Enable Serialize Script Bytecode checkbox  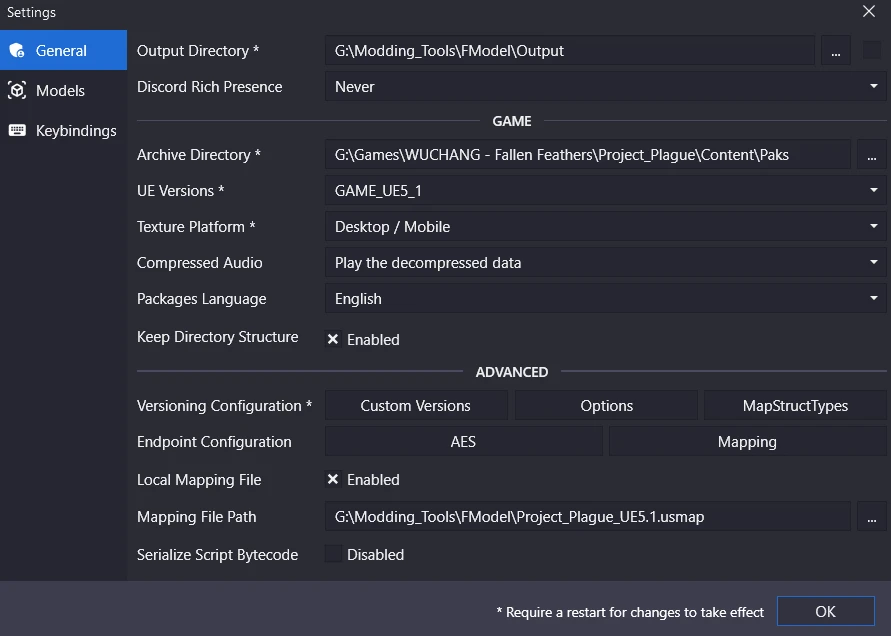pos(333,555)
